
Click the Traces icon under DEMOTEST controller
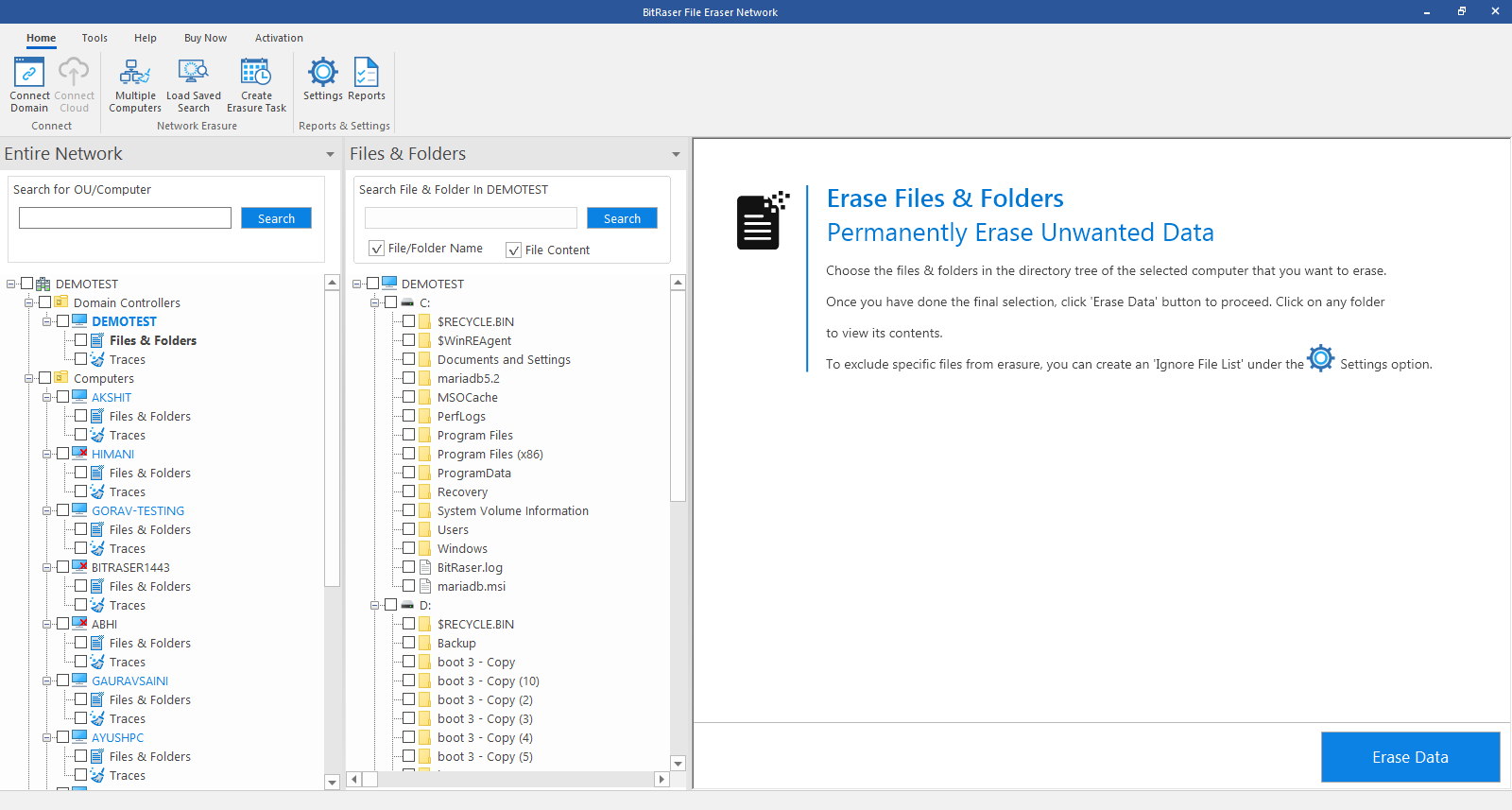click(97, 359)
